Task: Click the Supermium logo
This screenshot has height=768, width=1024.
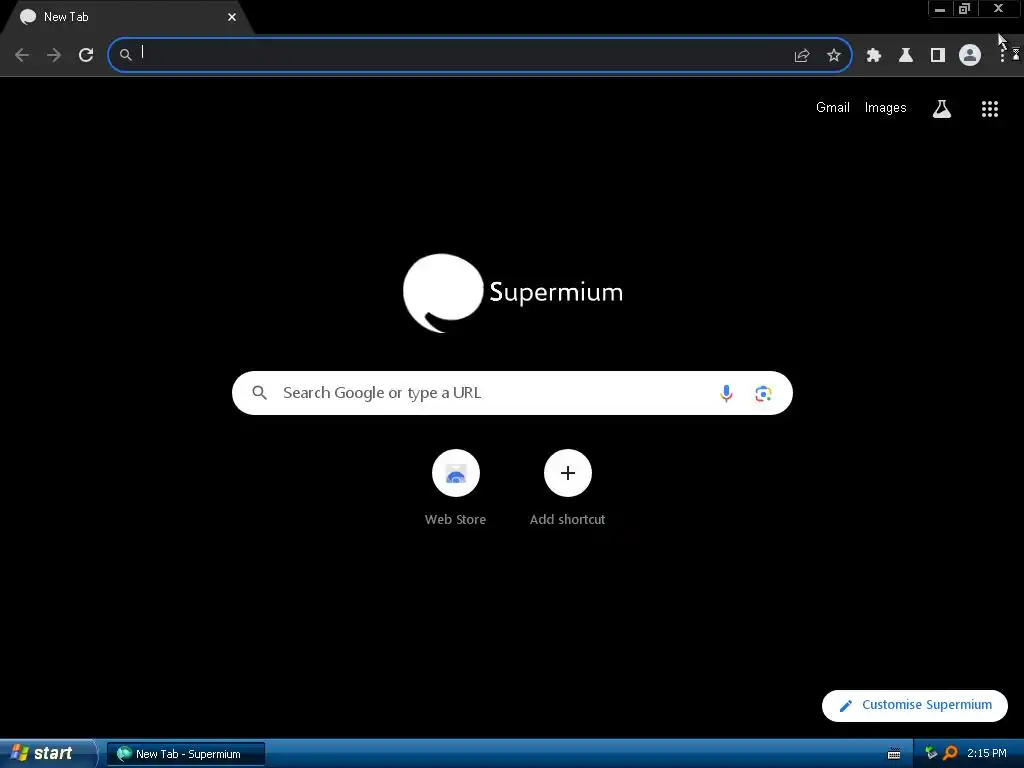Action: 513,293
